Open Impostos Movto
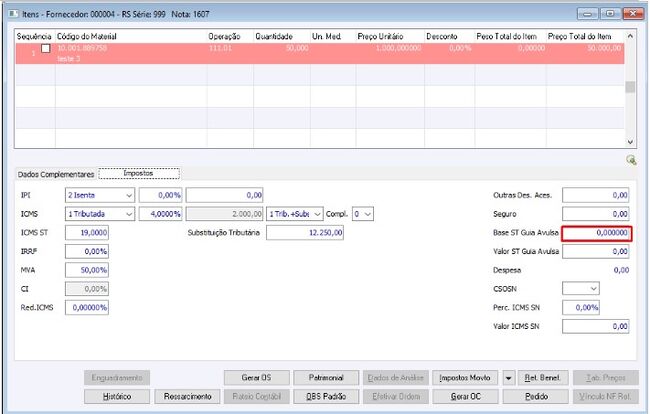The width and height of the screenshot is (650, 414). click(465, 378)
